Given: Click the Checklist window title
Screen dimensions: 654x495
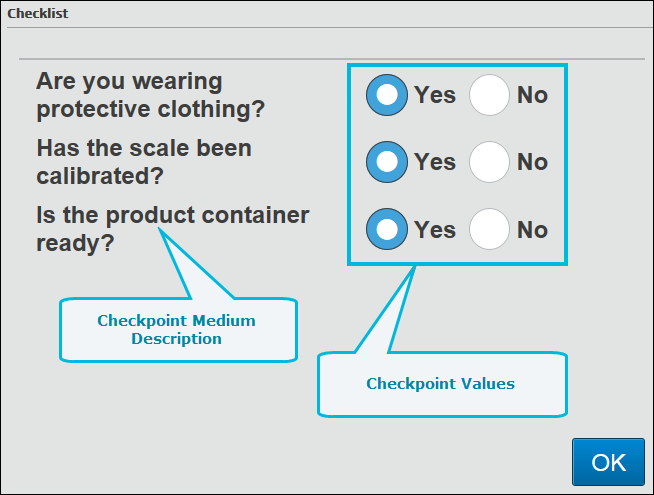Looking at the screenshot, I should (37, 14).
